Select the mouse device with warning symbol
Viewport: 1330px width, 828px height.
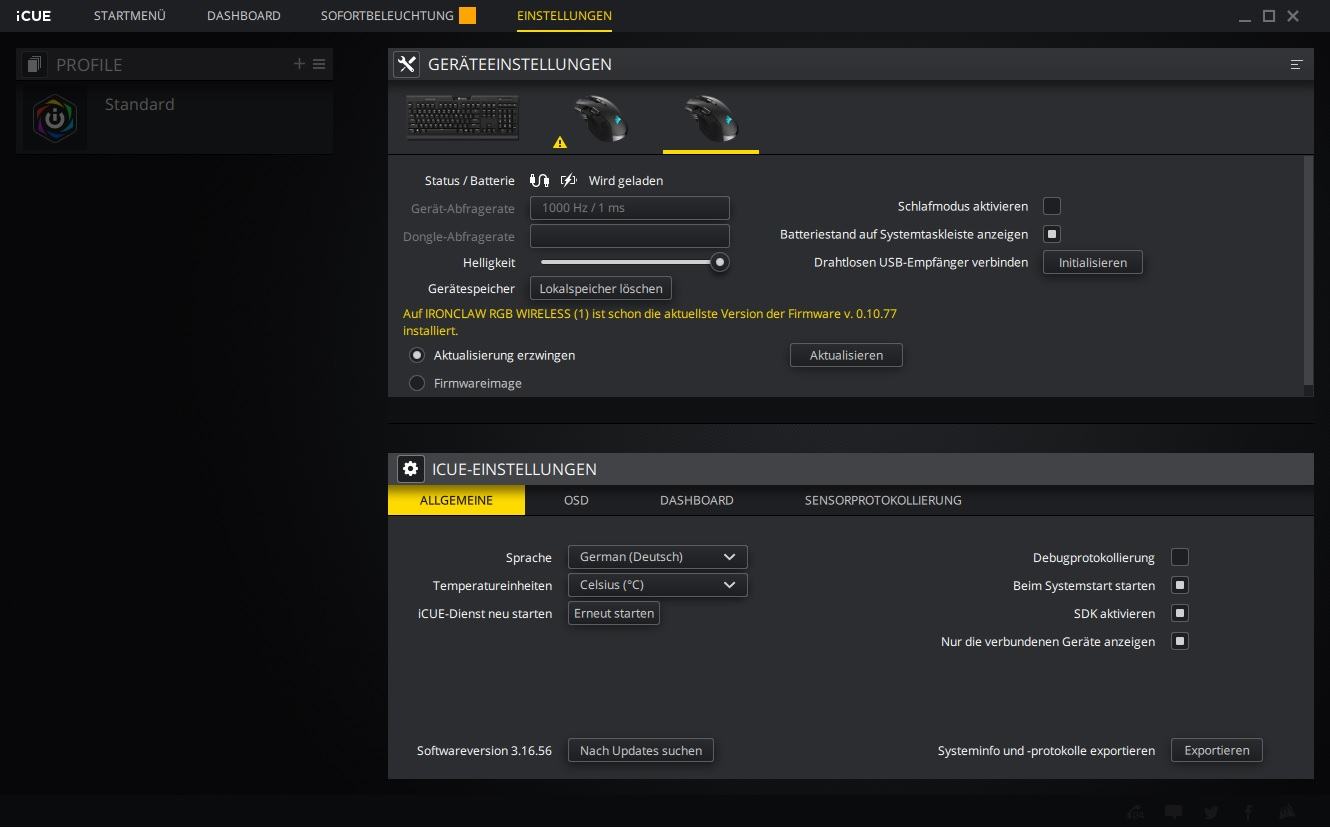[x=599, y=119]
